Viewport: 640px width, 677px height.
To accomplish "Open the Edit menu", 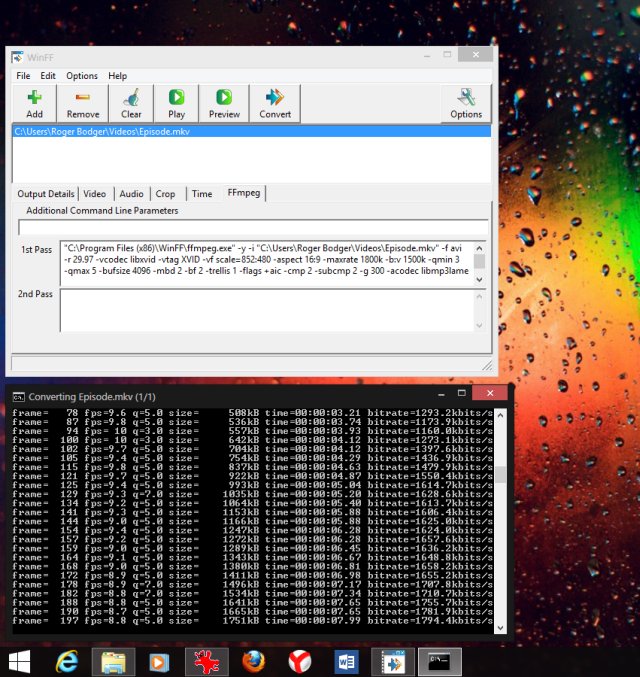I will (48, 76).
